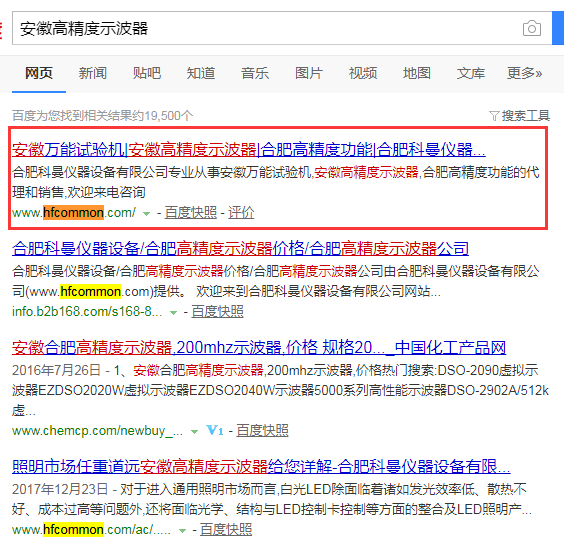Expand dropdown arrow beside info.b2b168.com URL
The width and height of the screenshot is (564, 547).
click(x=173, y=313)
